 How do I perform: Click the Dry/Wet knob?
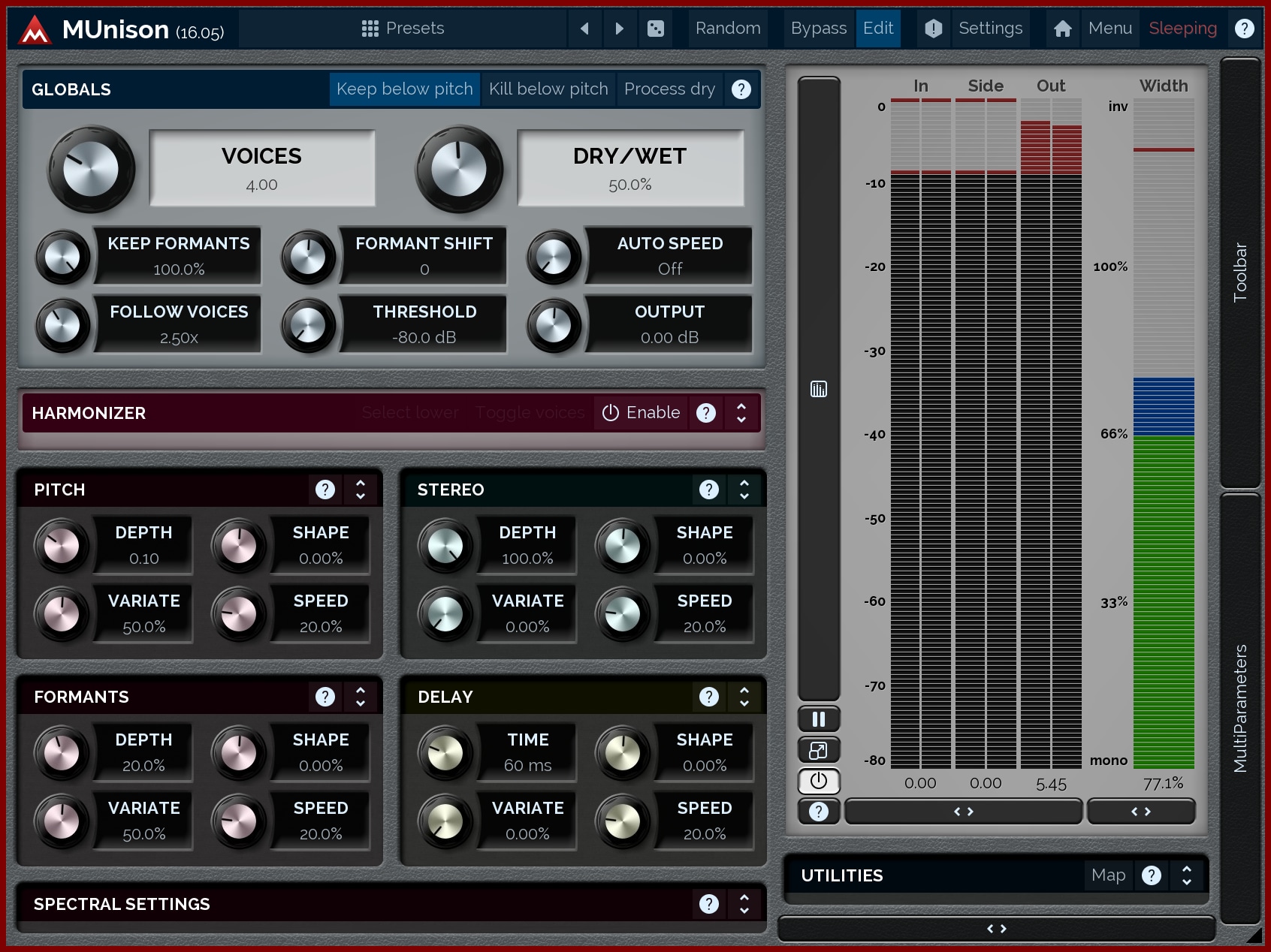[x=459, y=170]
